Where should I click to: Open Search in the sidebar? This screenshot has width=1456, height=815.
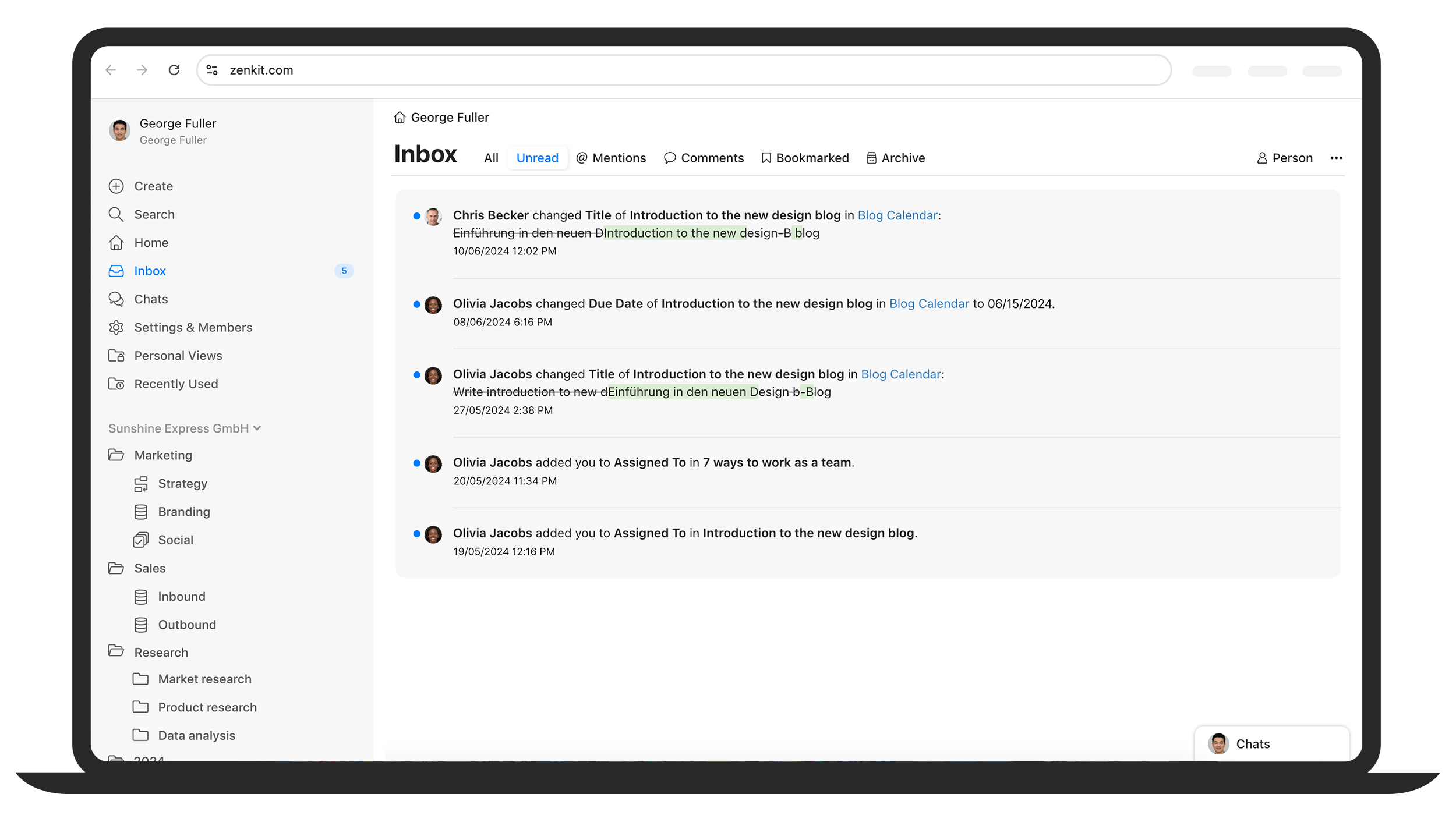coord(154,214)
